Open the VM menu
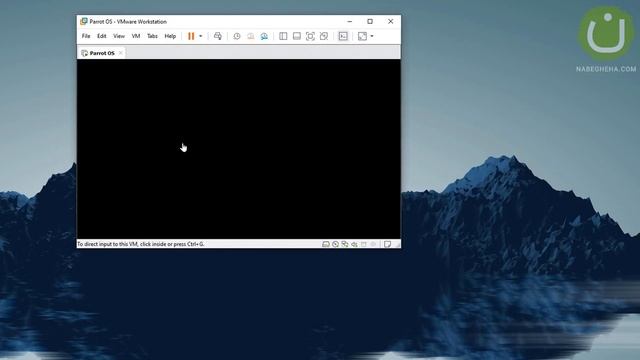 coord(136,36)
